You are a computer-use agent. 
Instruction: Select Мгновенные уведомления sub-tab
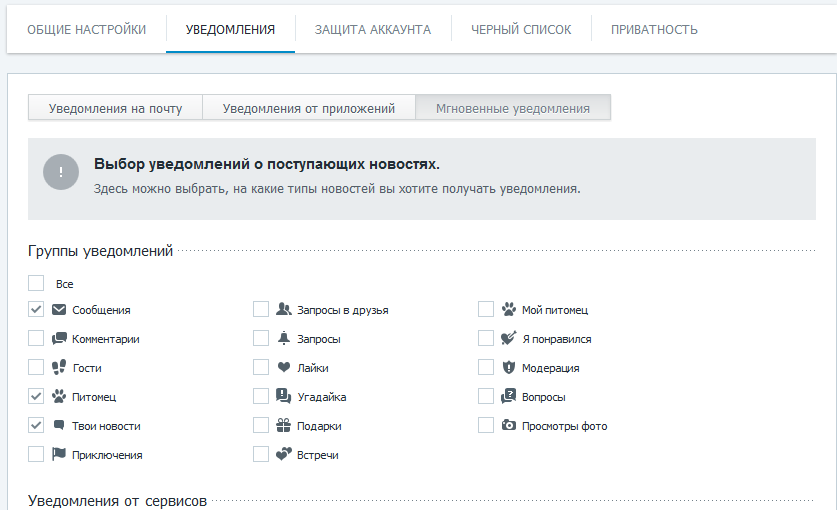coord(513,108)
